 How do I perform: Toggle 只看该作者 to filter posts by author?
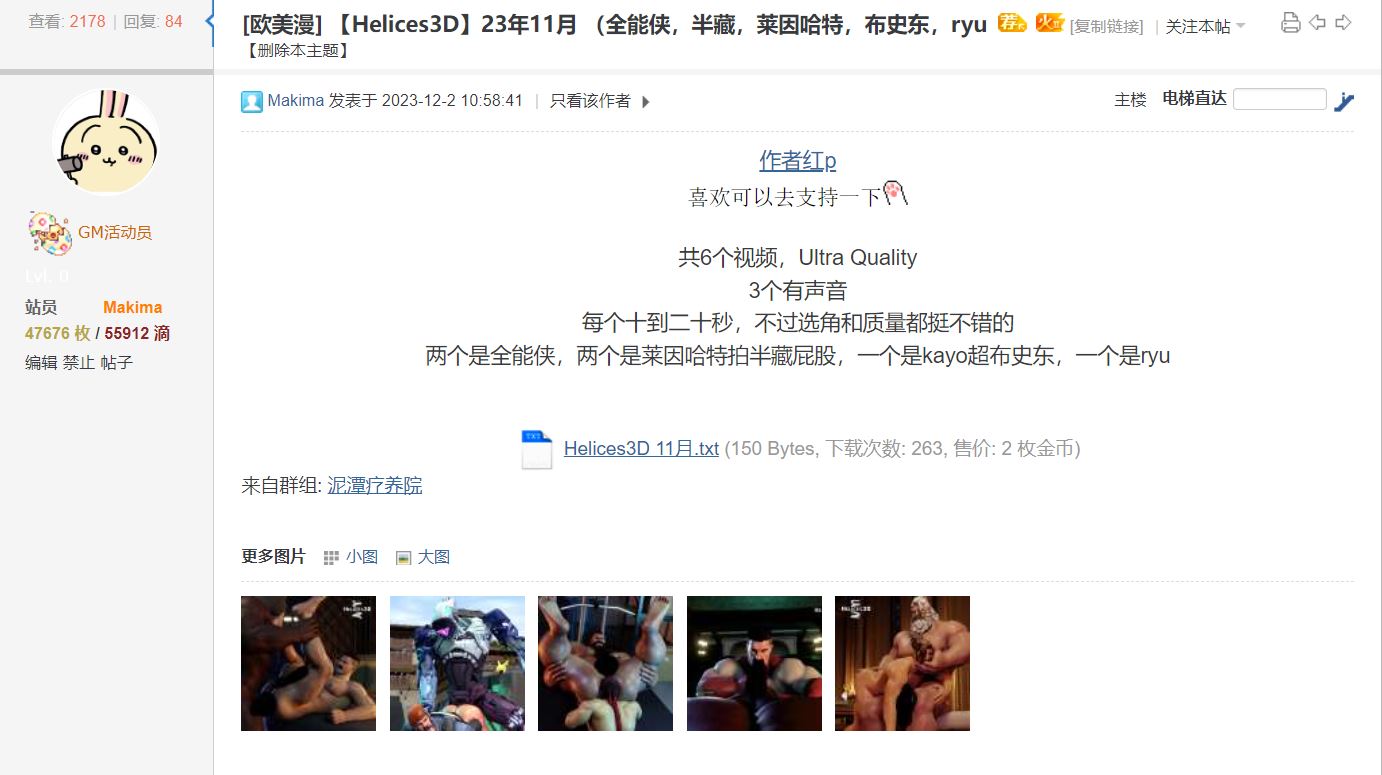[590, 101]
